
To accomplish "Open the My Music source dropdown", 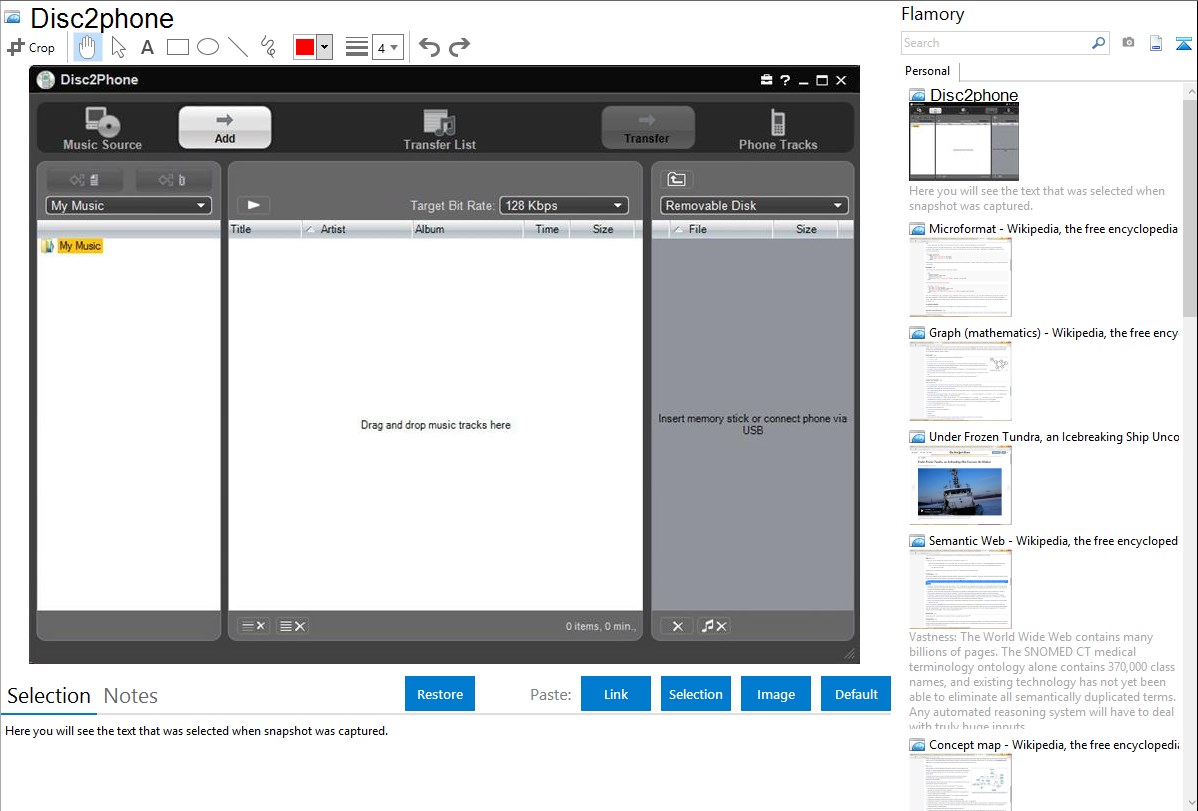I will [128, 206].
